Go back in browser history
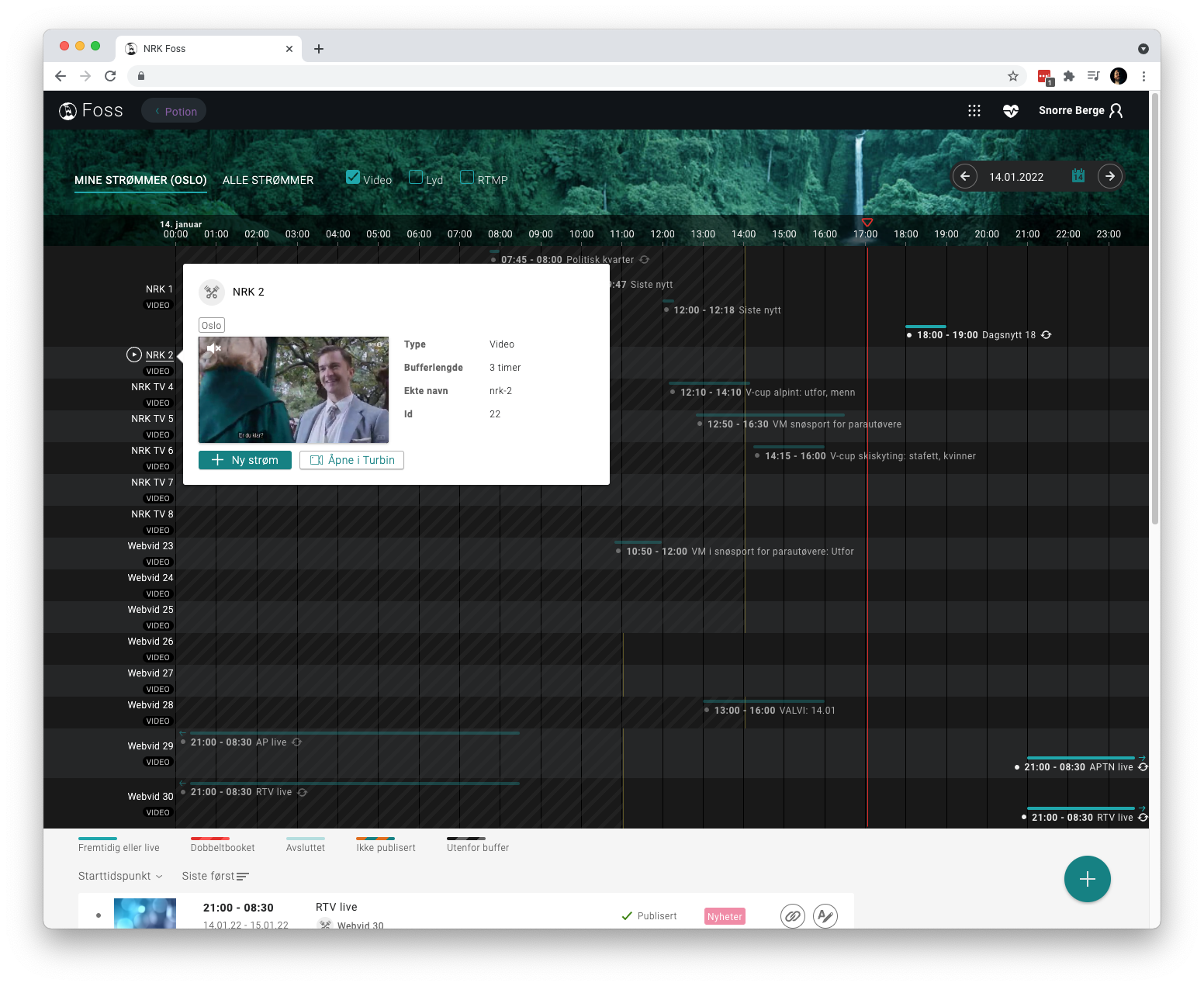This screenshot has height=986, width=1204. coord(61,76)
